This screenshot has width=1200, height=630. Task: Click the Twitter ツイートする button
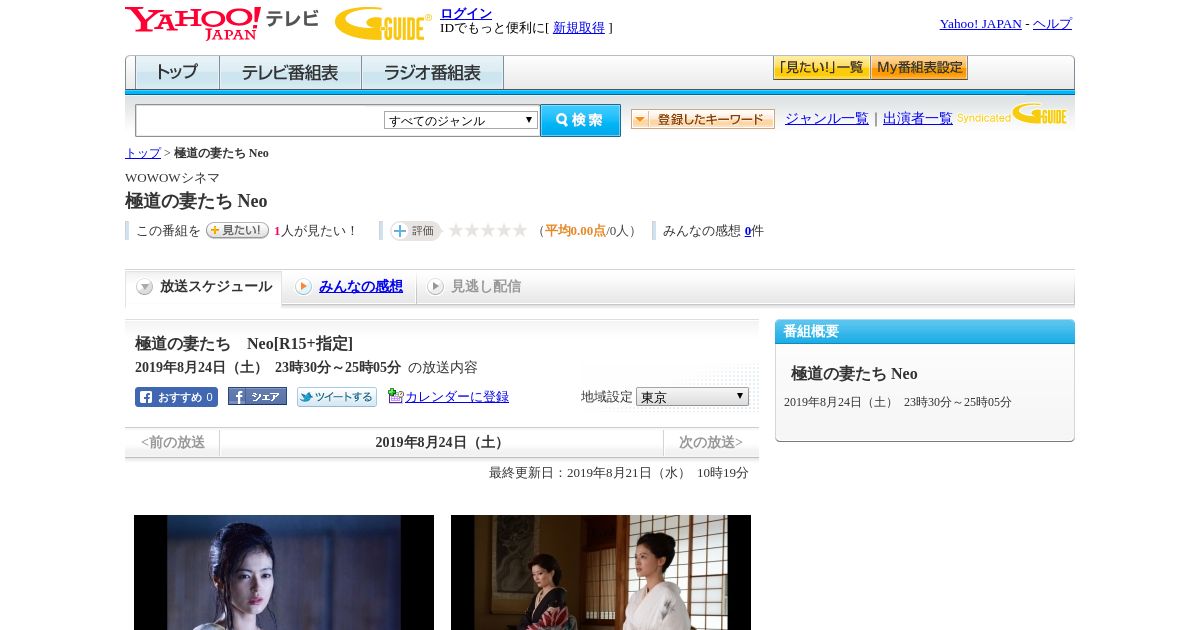(336, 397)
